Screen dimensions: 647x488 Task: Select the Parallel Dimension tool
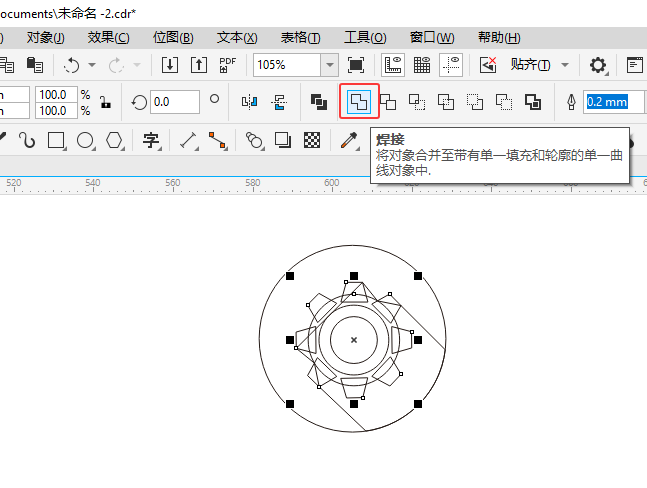pos(189,140)
